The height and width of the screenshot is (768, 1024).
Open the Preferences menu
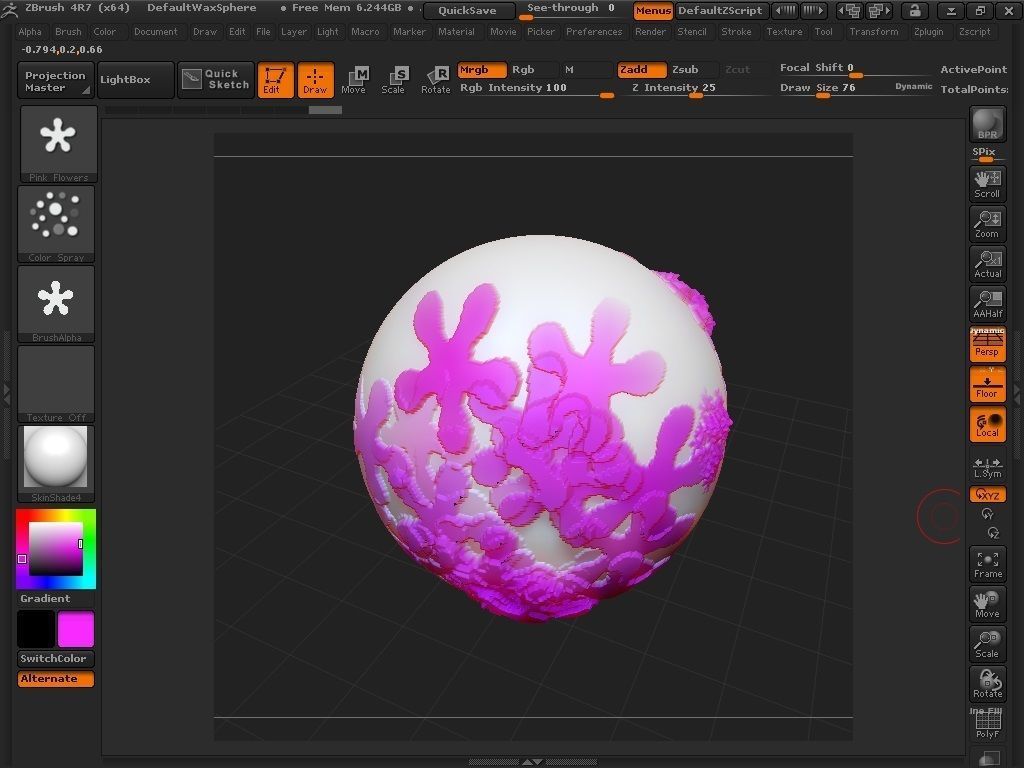594,31
